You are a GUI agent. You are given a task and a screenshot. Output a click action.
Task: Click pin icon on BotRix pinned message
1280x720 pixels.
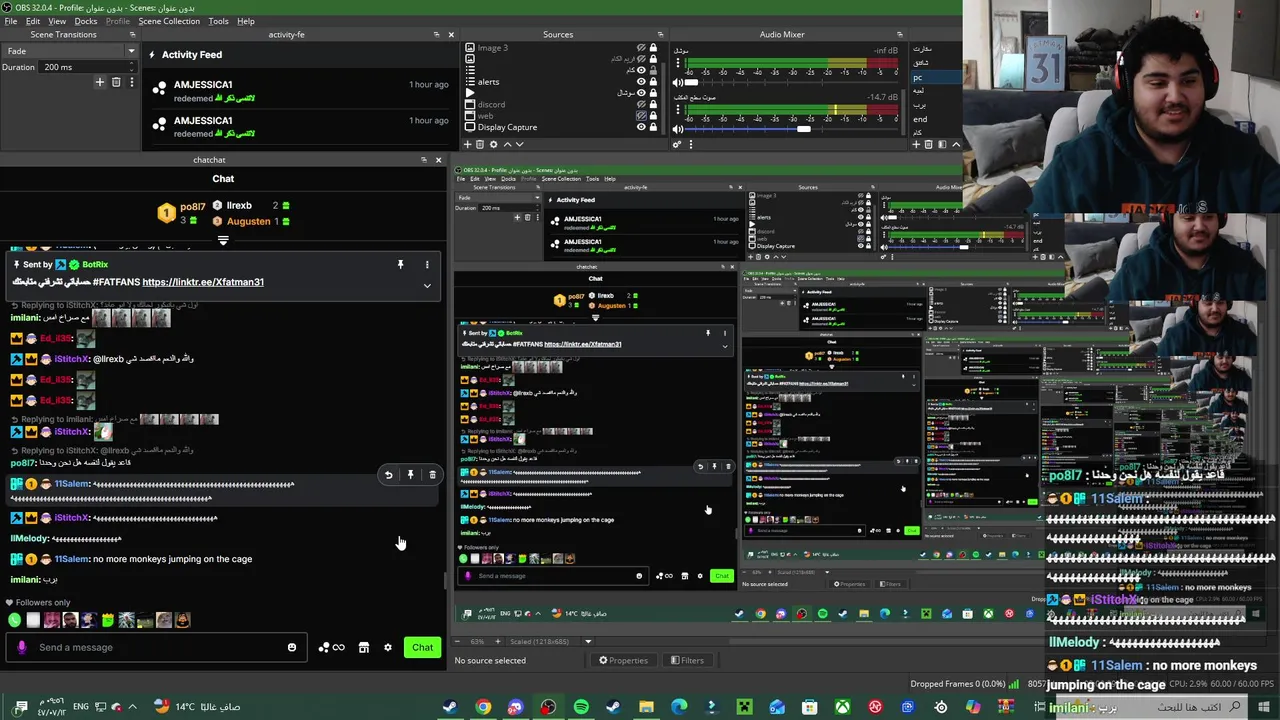pos(400,264)
